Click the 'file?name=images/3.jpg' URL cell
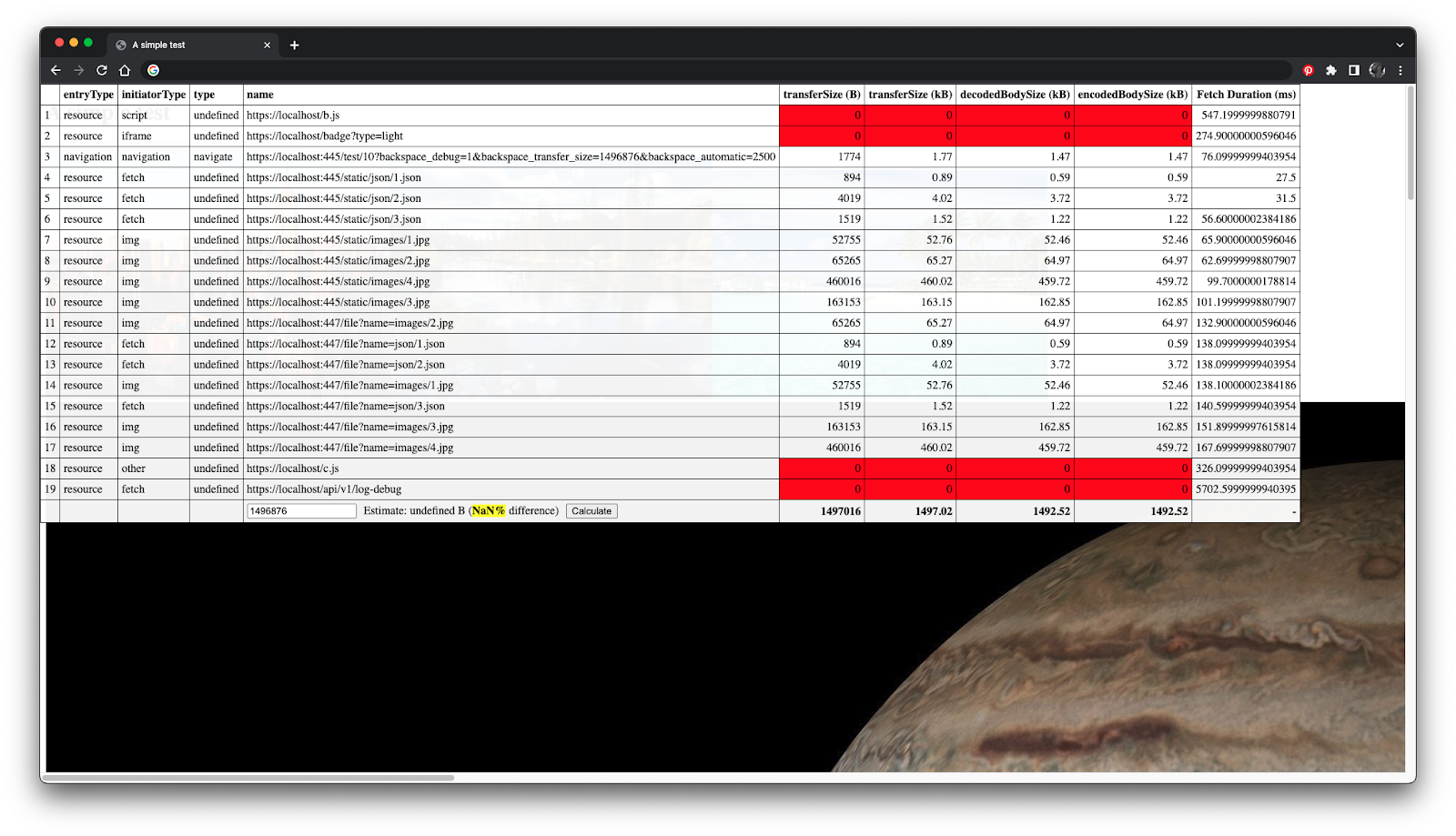This screenshot has height=836, width=1456. point(511,428)
